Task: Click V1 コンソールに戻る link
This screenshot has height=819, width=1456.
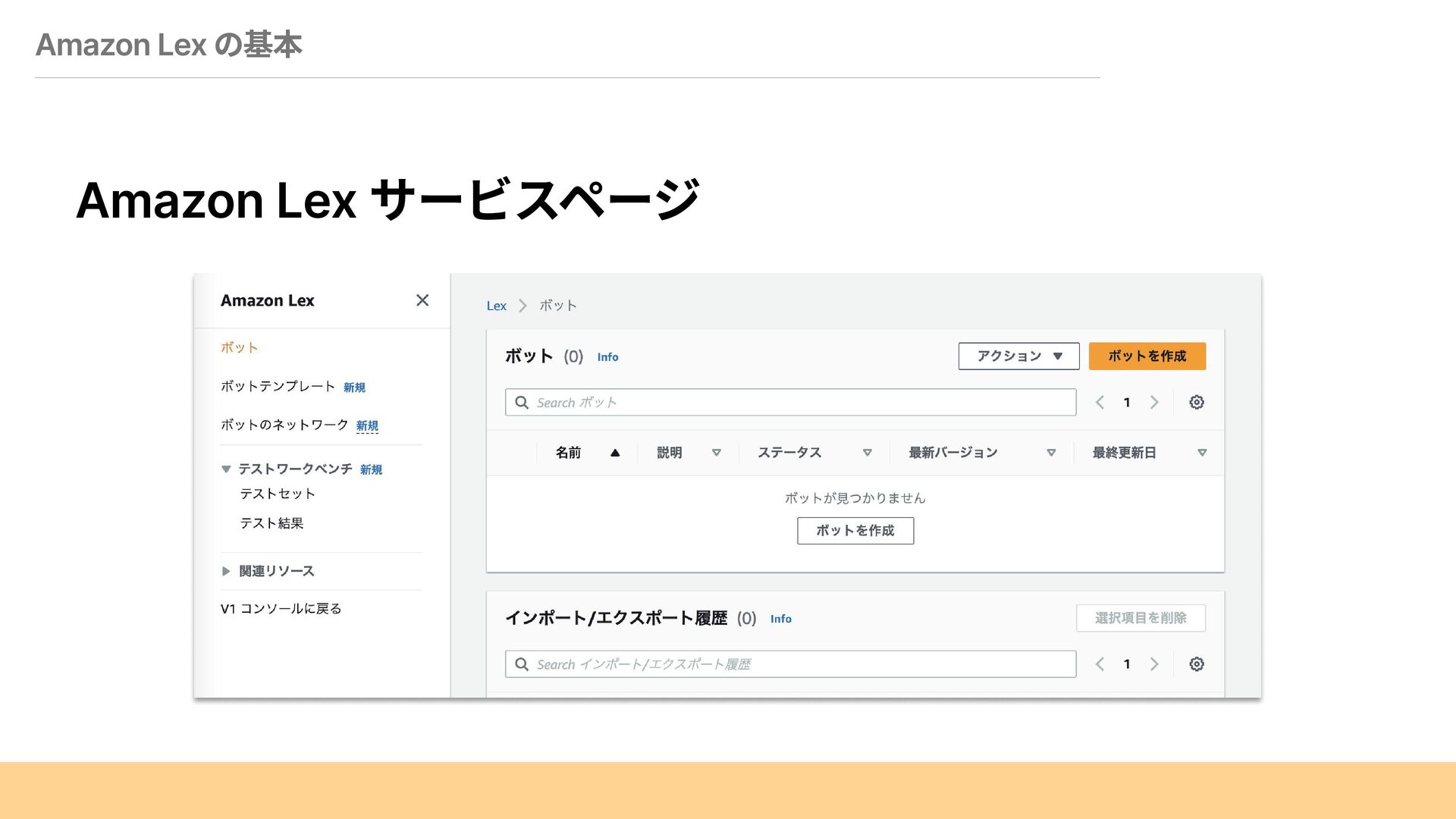Action: tap(281, 609)
